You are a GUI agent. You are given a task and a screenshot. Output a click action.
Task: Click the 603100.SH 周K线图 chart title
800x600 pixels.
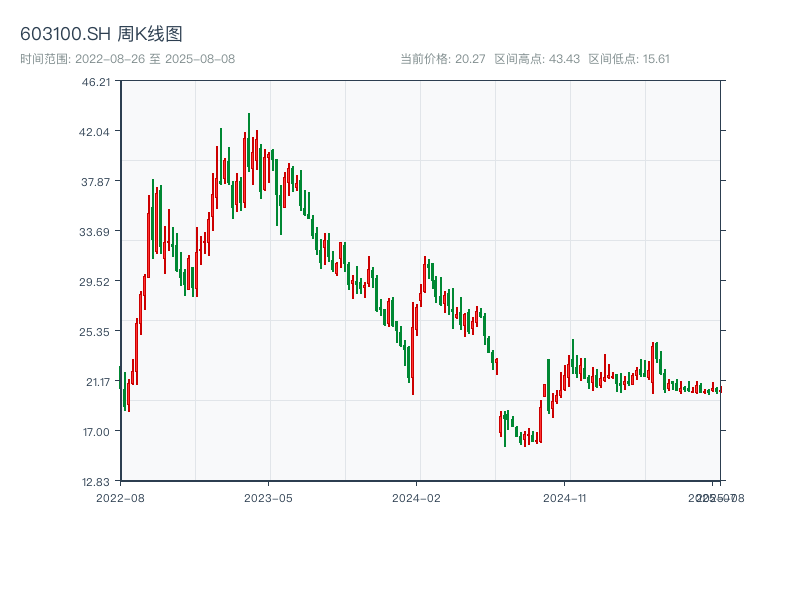(x=101, y=35)
